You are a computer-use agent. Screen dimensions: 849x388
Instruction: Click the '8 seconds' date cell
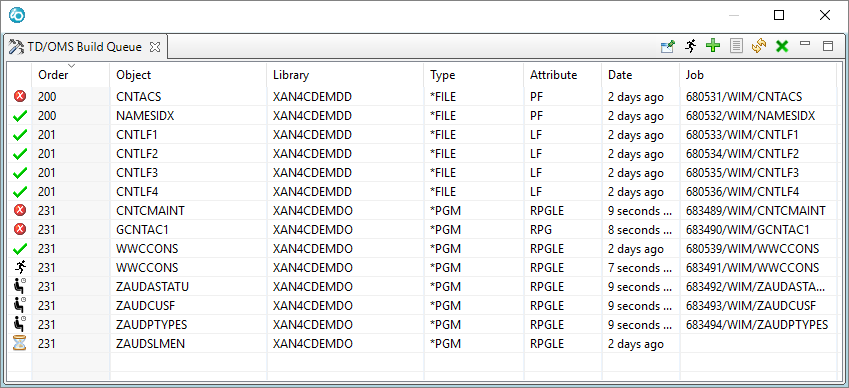(x=641, y=229)
